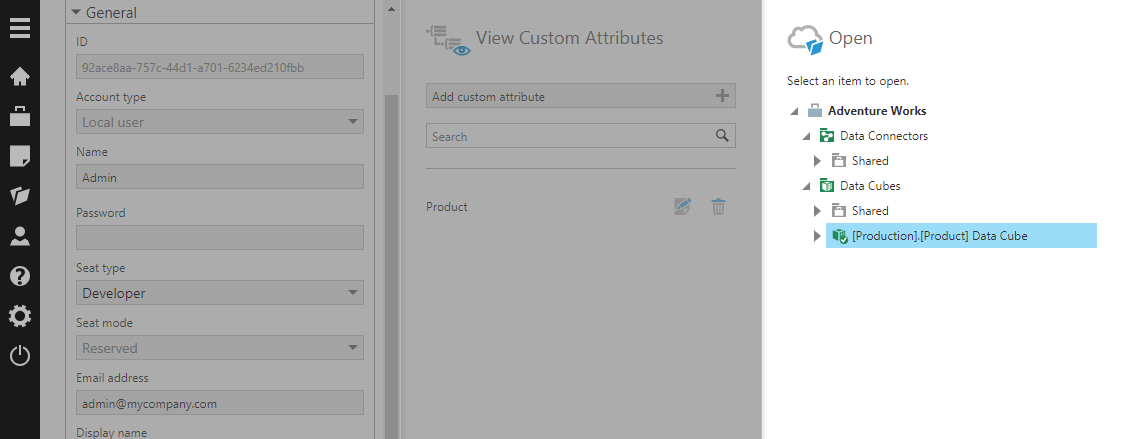This screenshot has width=1121, height=439.
Task: Click in the Email address field
Action: pyautogui.click(x=219, y=403)
